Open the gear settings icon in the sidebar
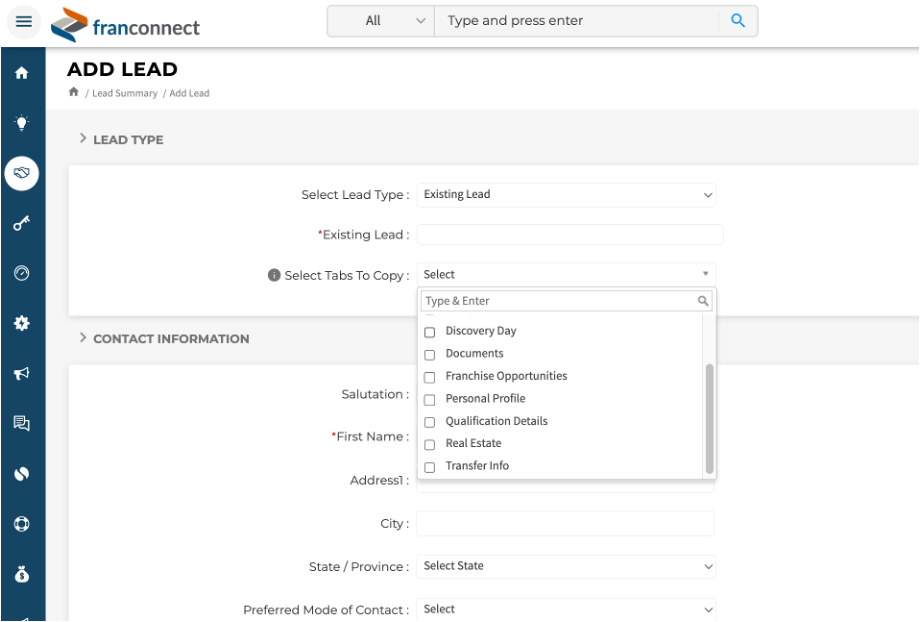The image size is (920, 622). click(x=22, y=323)
